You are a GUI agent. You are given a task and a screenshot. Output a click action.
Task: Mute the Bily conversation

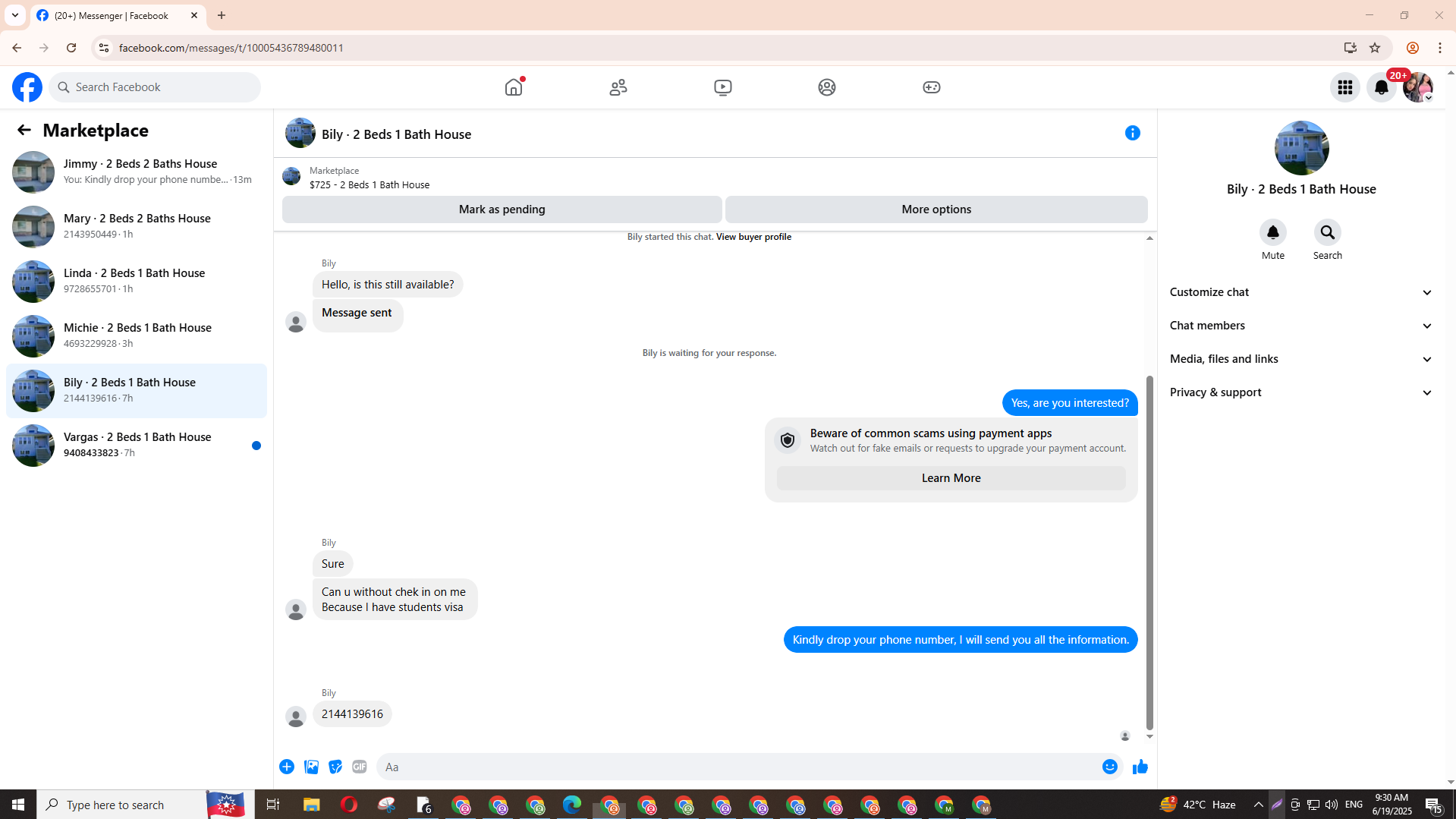pyautogui.click(x=1273, y=232)
